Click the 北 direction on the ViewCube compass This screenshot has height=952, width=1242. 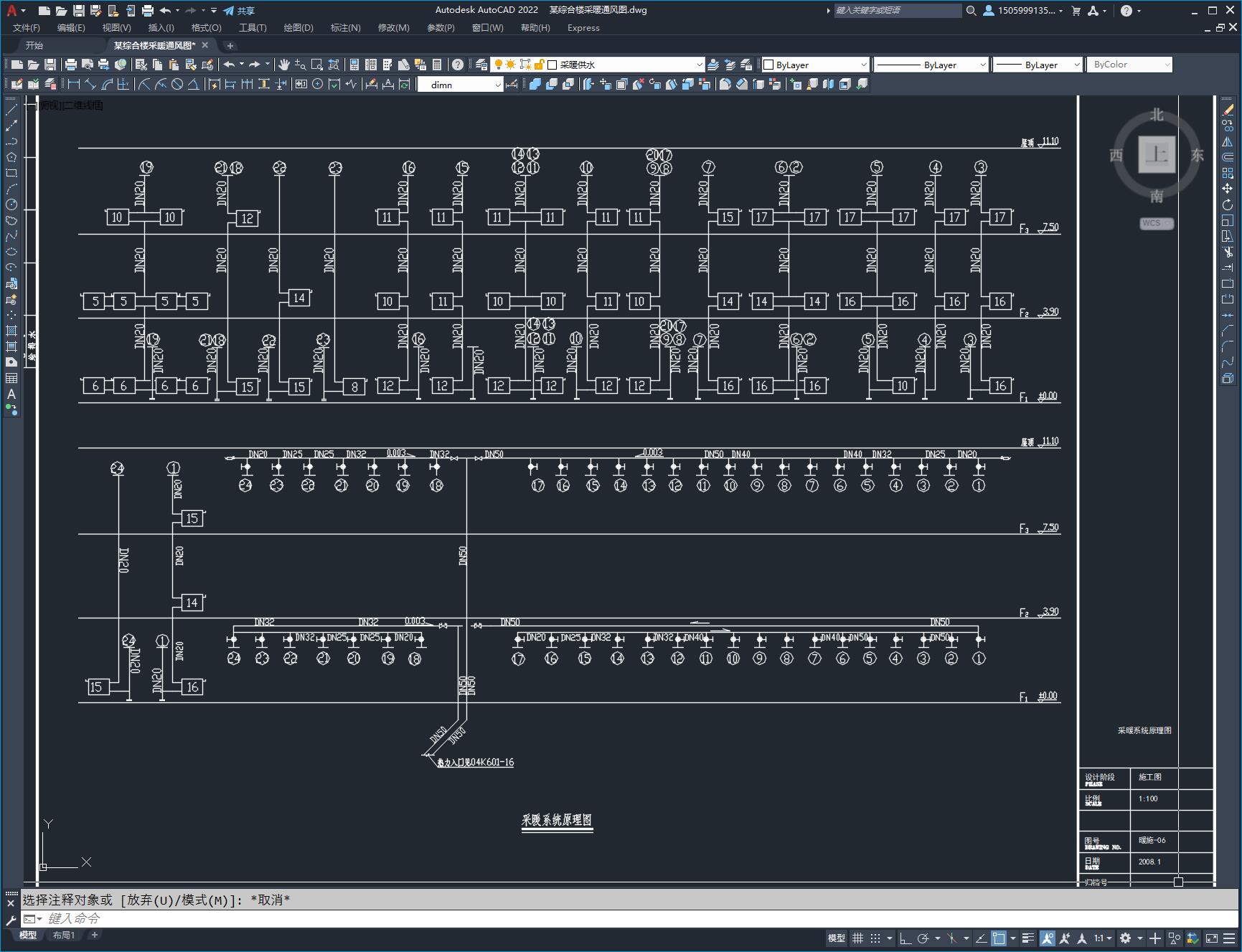[x=1157, y=115]
